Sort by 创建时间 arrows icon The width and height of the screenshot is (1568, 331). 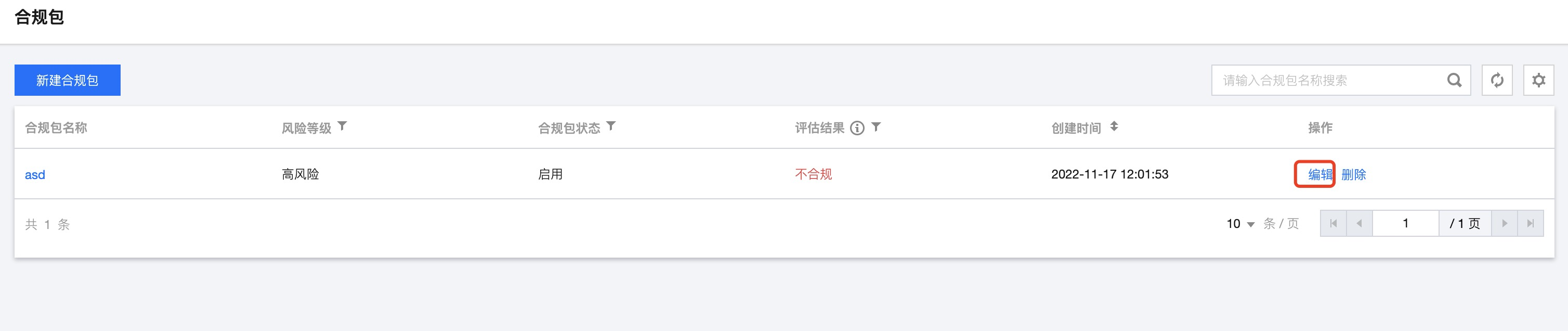[x=1114, y=126]
